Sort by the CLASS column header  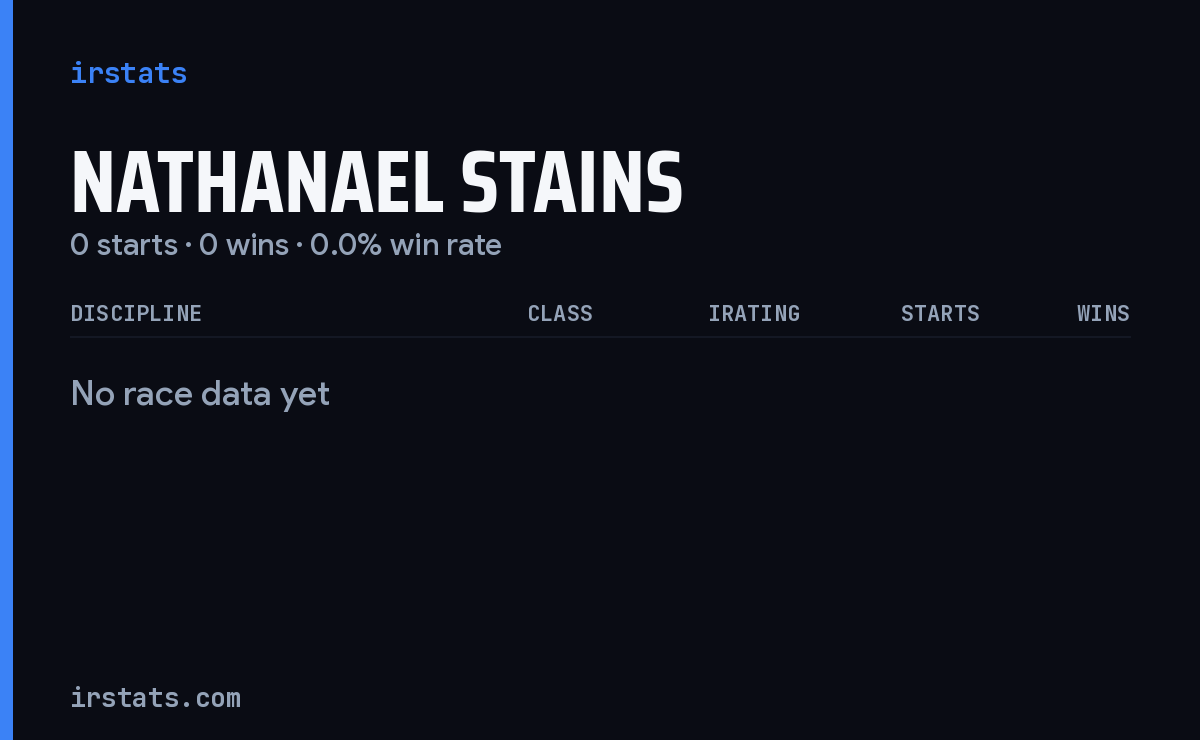click(560, 314)
